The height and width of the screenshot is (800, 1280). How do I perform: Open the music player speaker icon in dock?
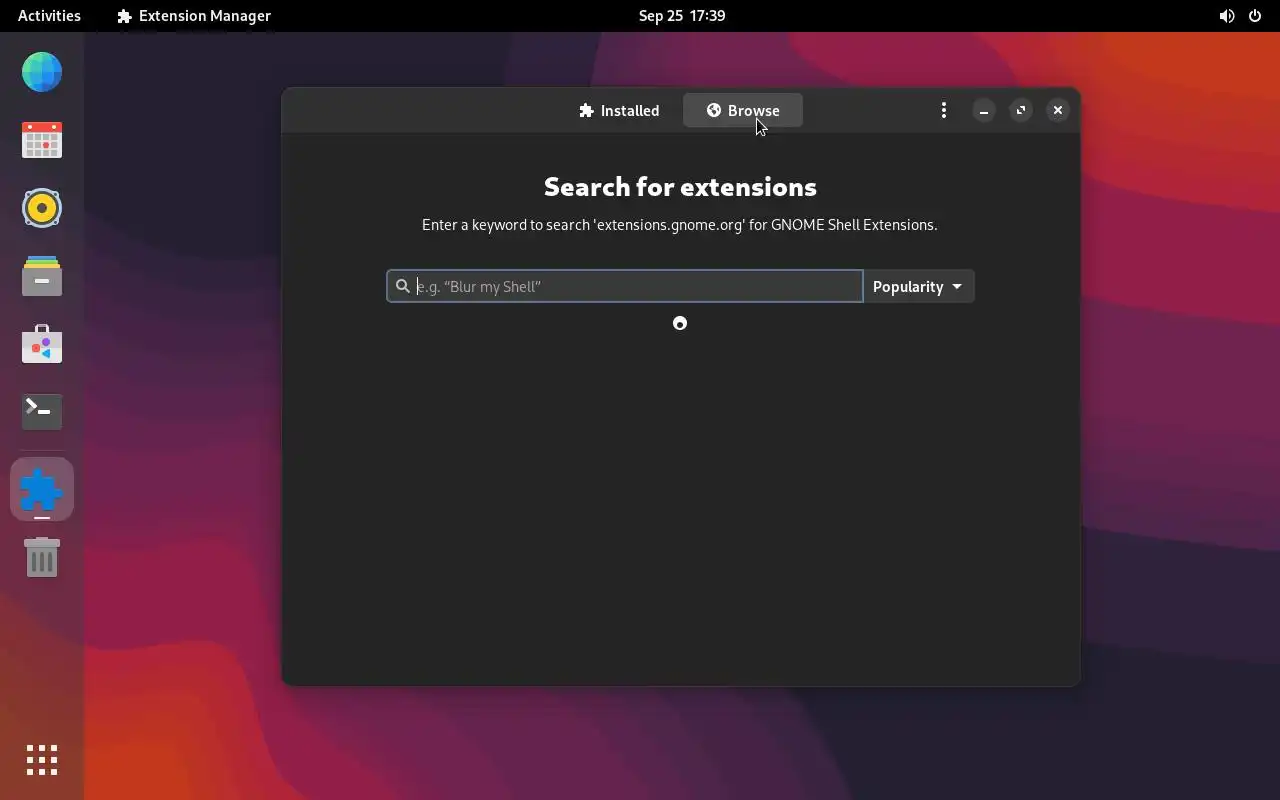click(x=42, y=208)
